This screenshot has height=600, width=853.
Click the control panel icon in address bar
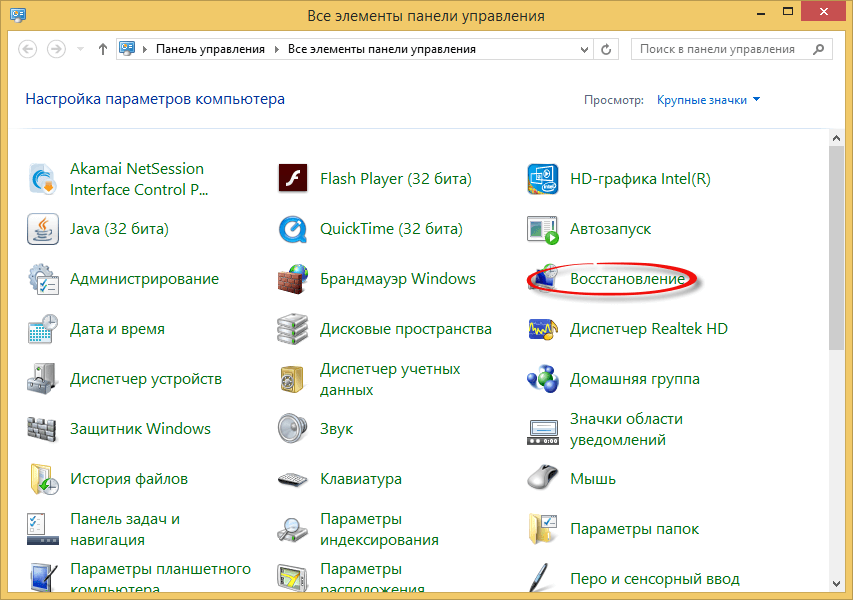coord(127,49)
